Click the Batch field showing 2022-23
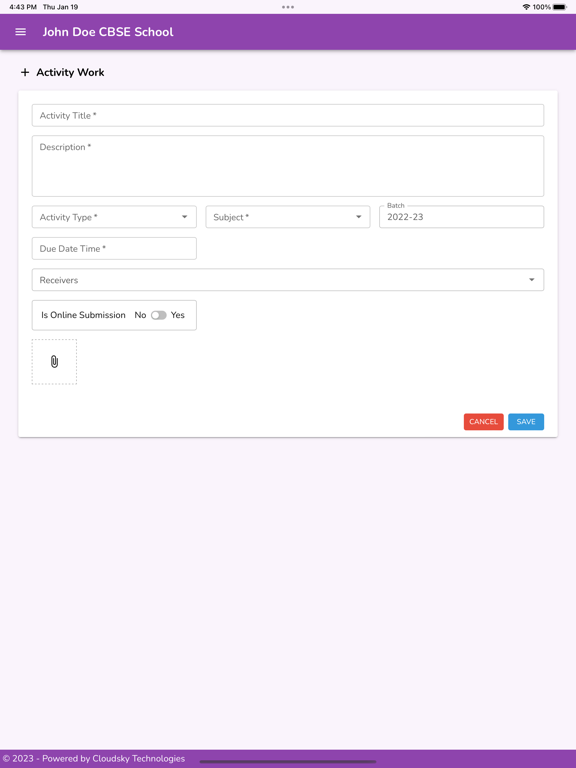Image resolution: width=576 pixels, height=768 pixels. (x=461, y=217)
